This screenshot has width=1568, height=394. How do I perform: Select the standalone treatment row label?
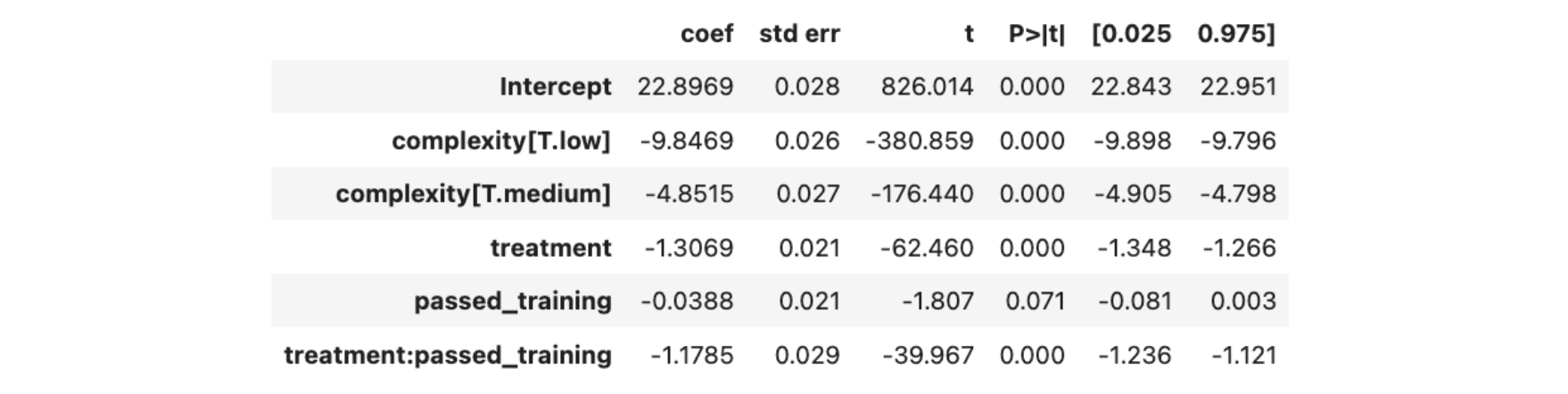point(550,248)
